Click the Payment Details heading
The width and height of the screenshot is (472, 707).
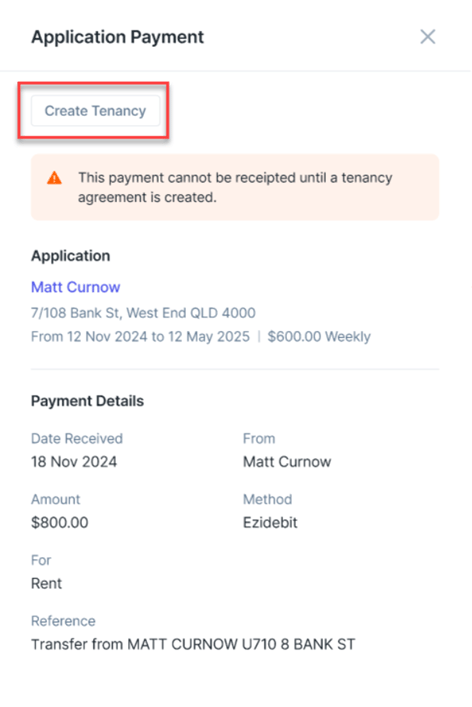click(87, 401)
